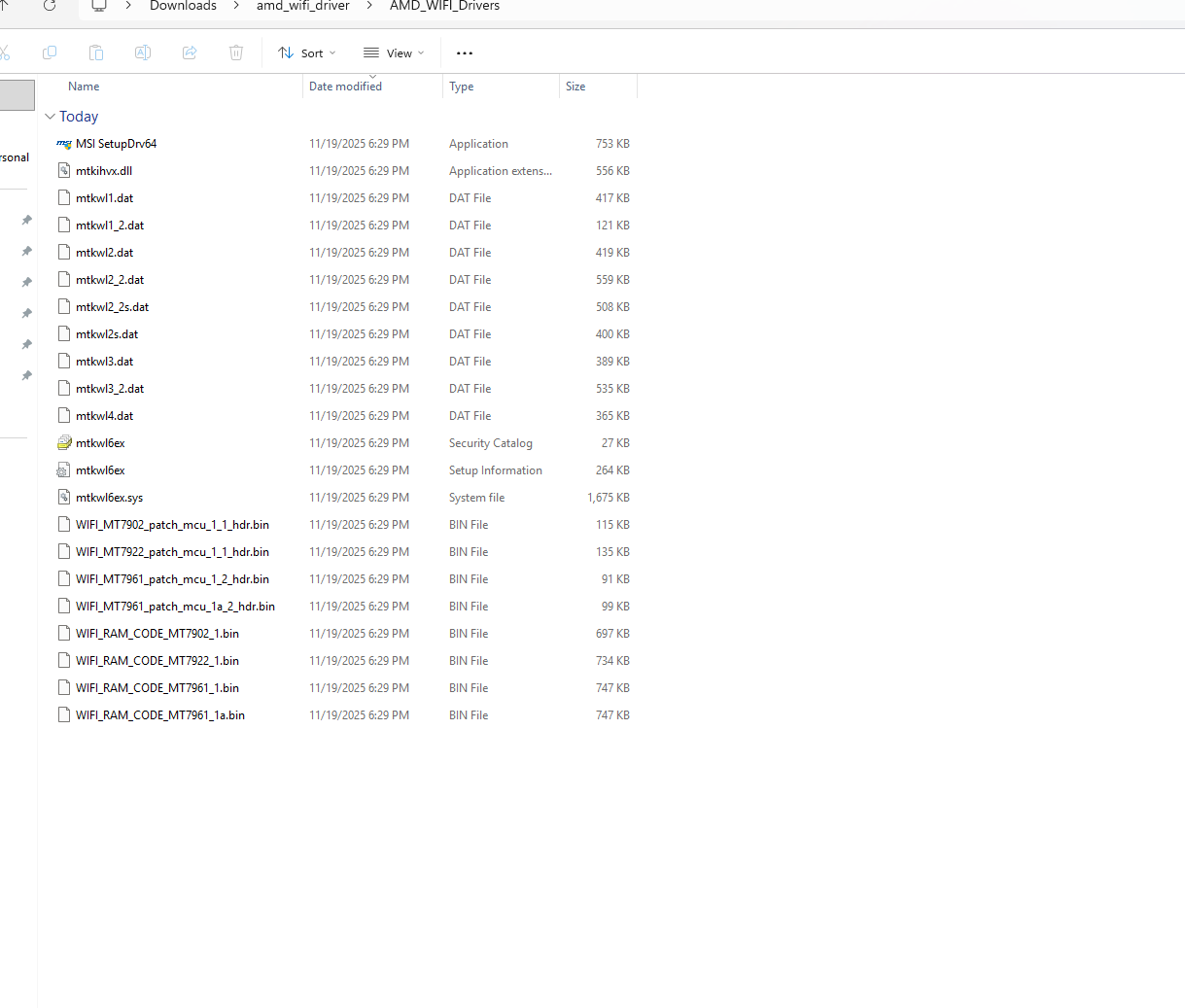Select the mtkwl4.dat file icon
The image size is (1185, 1008).
(64, 416)
